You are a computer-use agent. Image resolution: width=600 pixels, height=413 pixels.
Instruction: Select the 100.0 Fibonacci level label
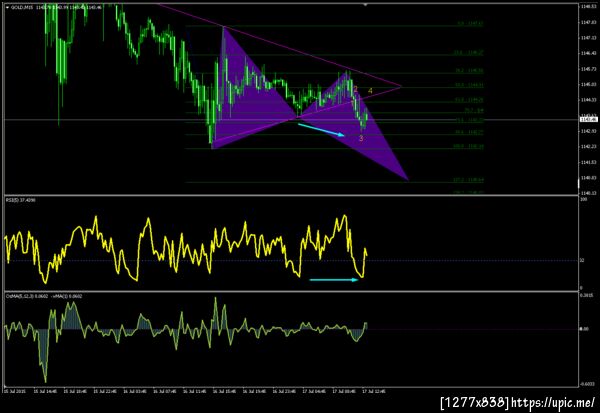[x=468, y=146]
